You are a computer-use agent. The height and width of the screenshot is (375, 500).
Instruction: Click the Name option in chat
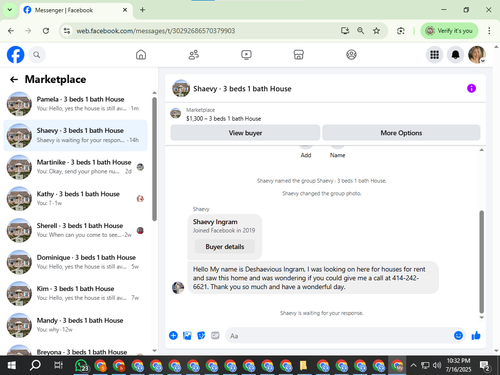point(337,155)
